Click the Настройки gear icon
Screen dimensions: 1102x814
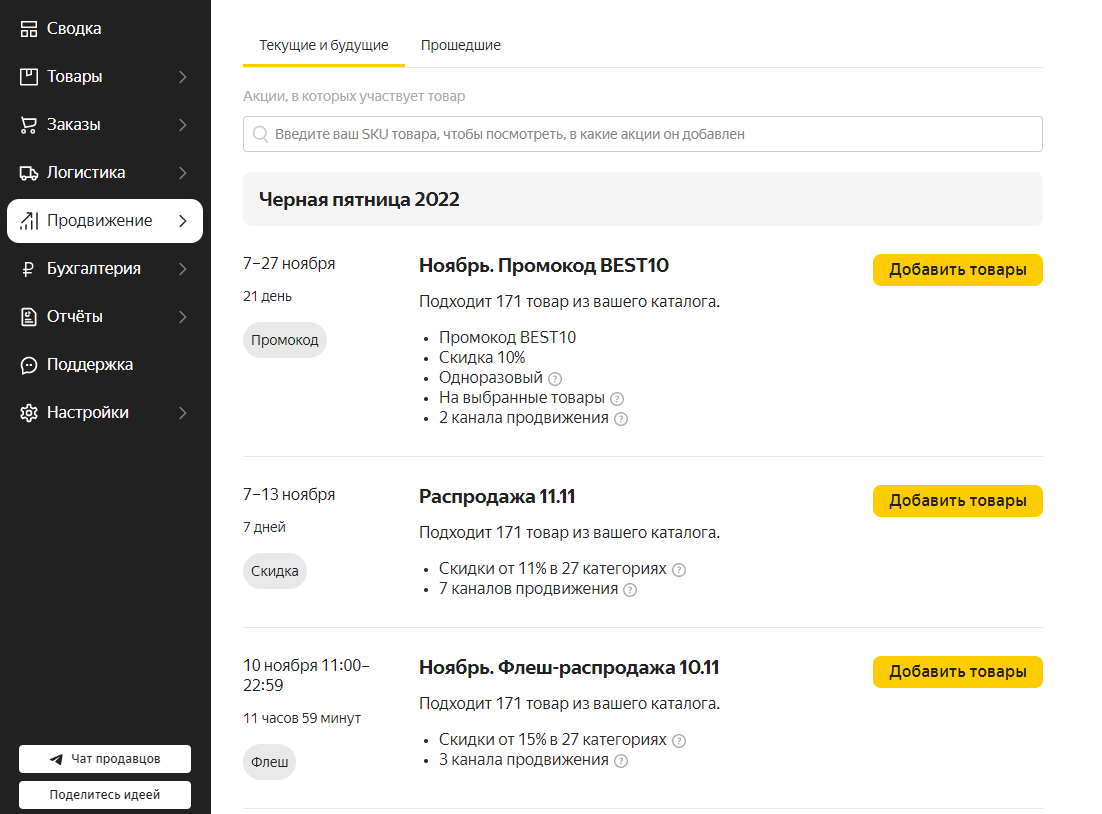point(29,413)
